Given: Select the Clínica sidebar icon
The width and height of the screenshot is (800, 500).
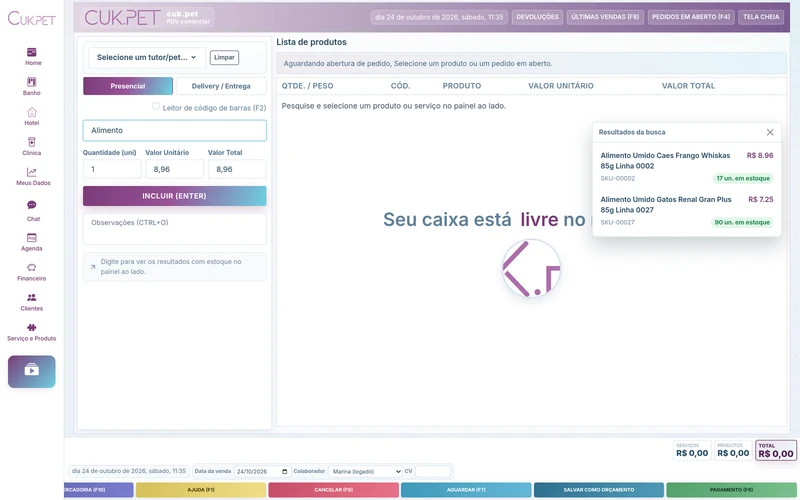Looking at the screenshot, I should [x=32, y=142].
